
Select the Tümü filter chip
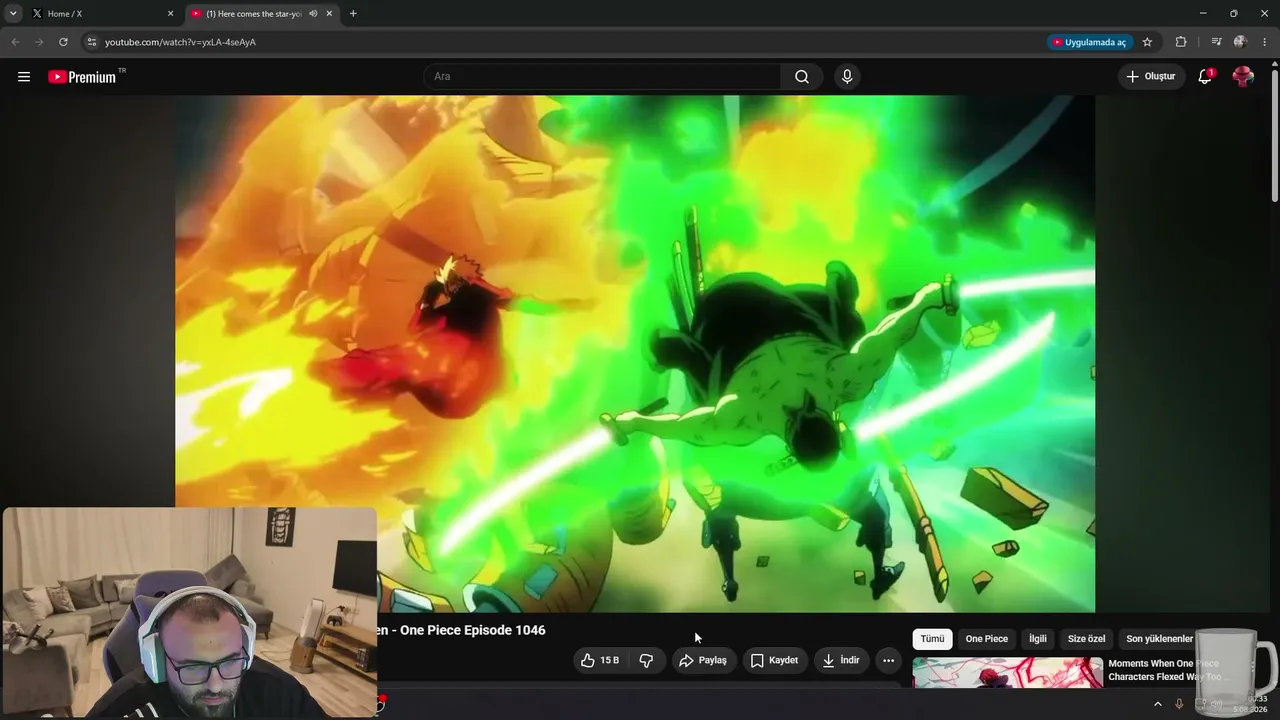pos(932,639)
